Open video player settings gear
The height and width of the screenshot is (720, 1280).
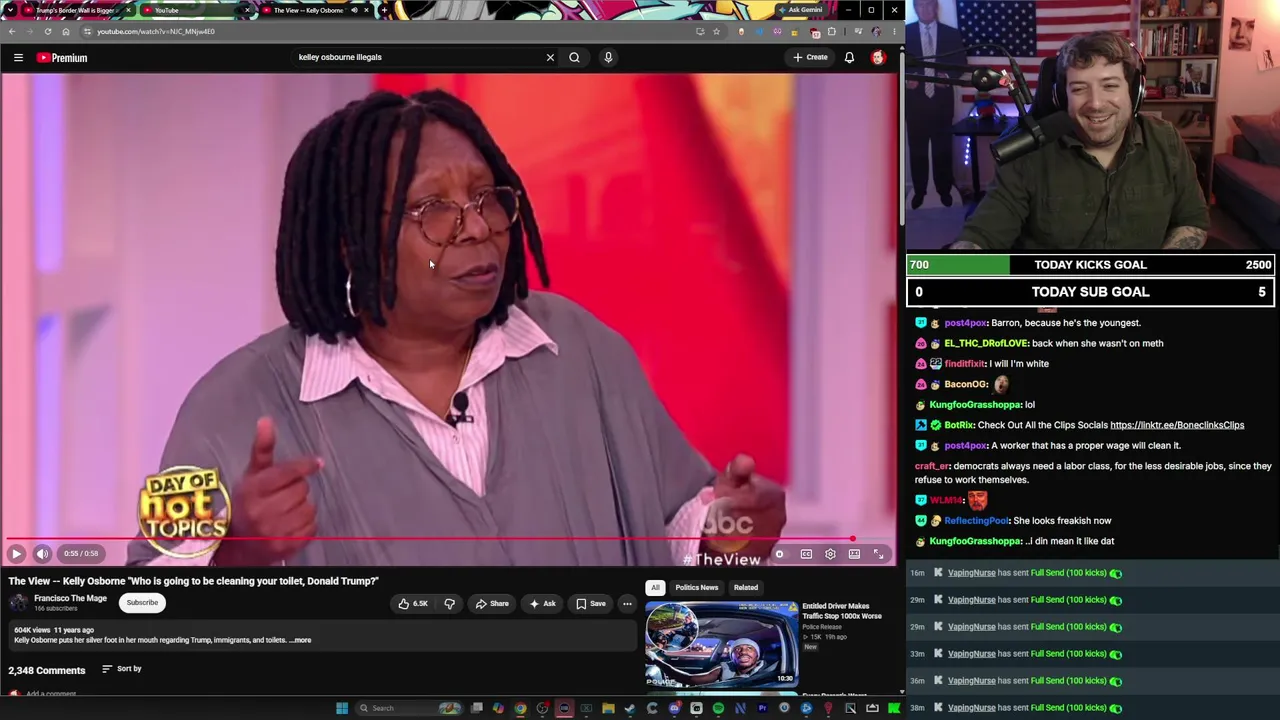[x=830, y=554]
